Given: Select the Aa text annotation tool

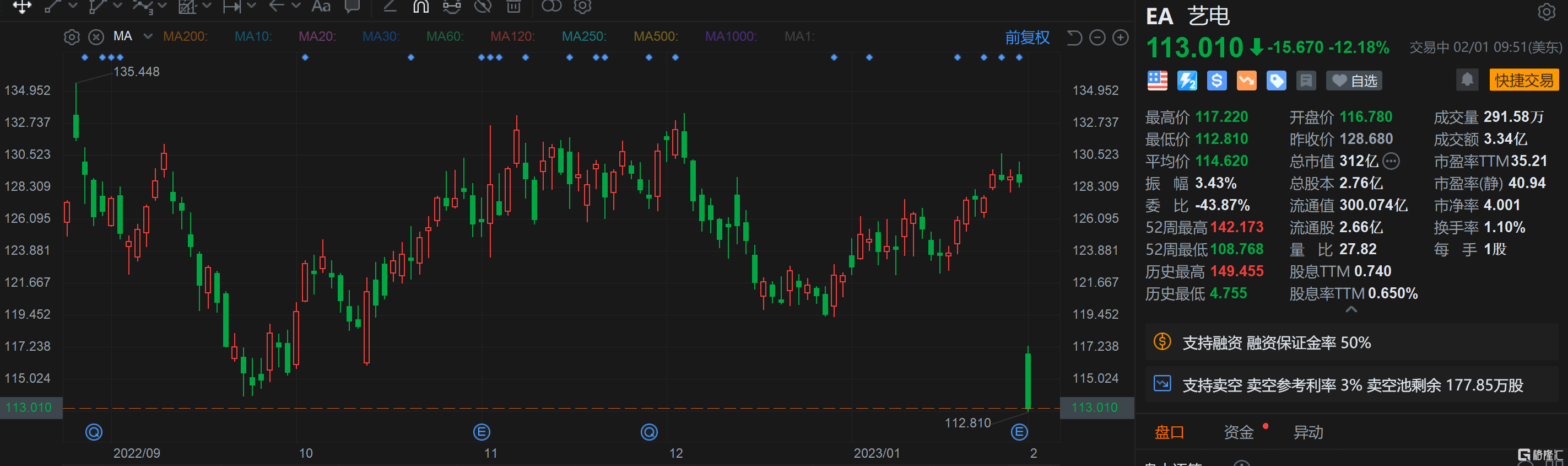Looking at the screenshot, I should [x=321, y=7].
